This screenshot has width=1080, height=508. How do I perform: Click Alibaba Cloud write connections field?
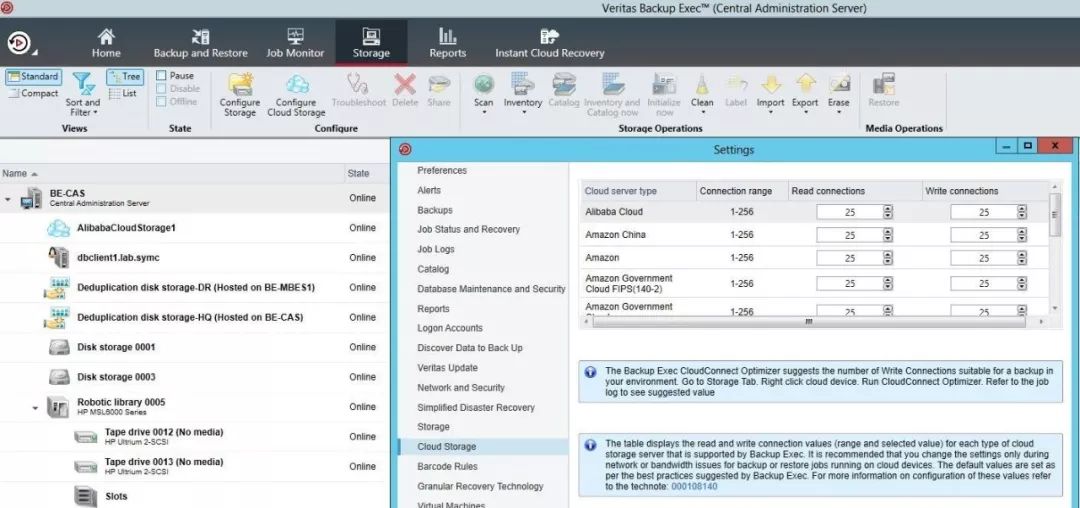point(984,212)
